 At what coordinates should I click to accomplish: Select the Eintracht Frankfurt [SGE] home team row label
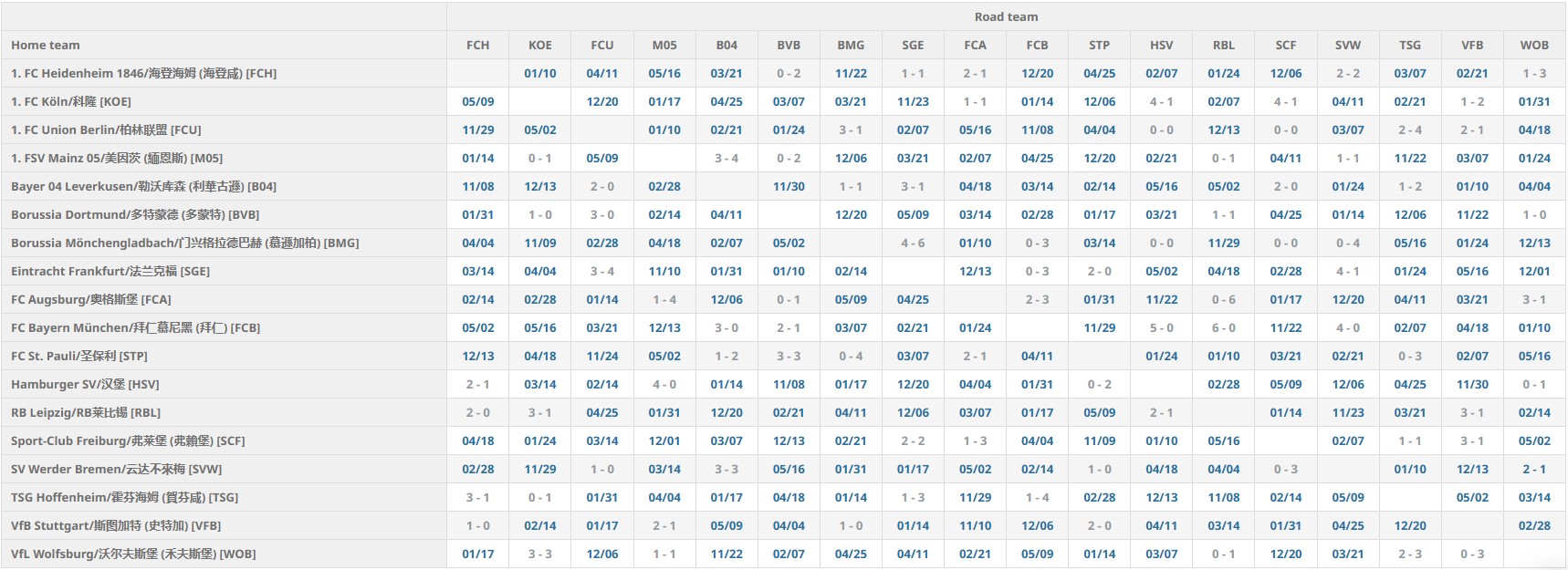point(110,271)
